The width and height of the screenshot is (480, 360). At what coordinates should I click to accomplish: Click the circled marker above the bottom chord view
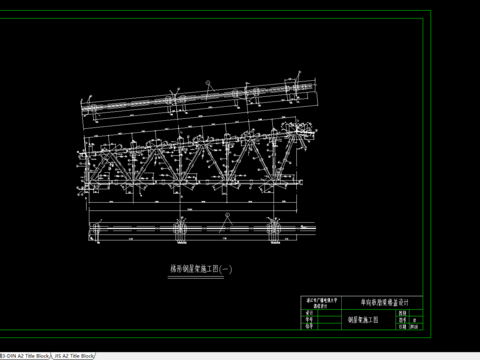pyautogui.click(x=228, y=215)
